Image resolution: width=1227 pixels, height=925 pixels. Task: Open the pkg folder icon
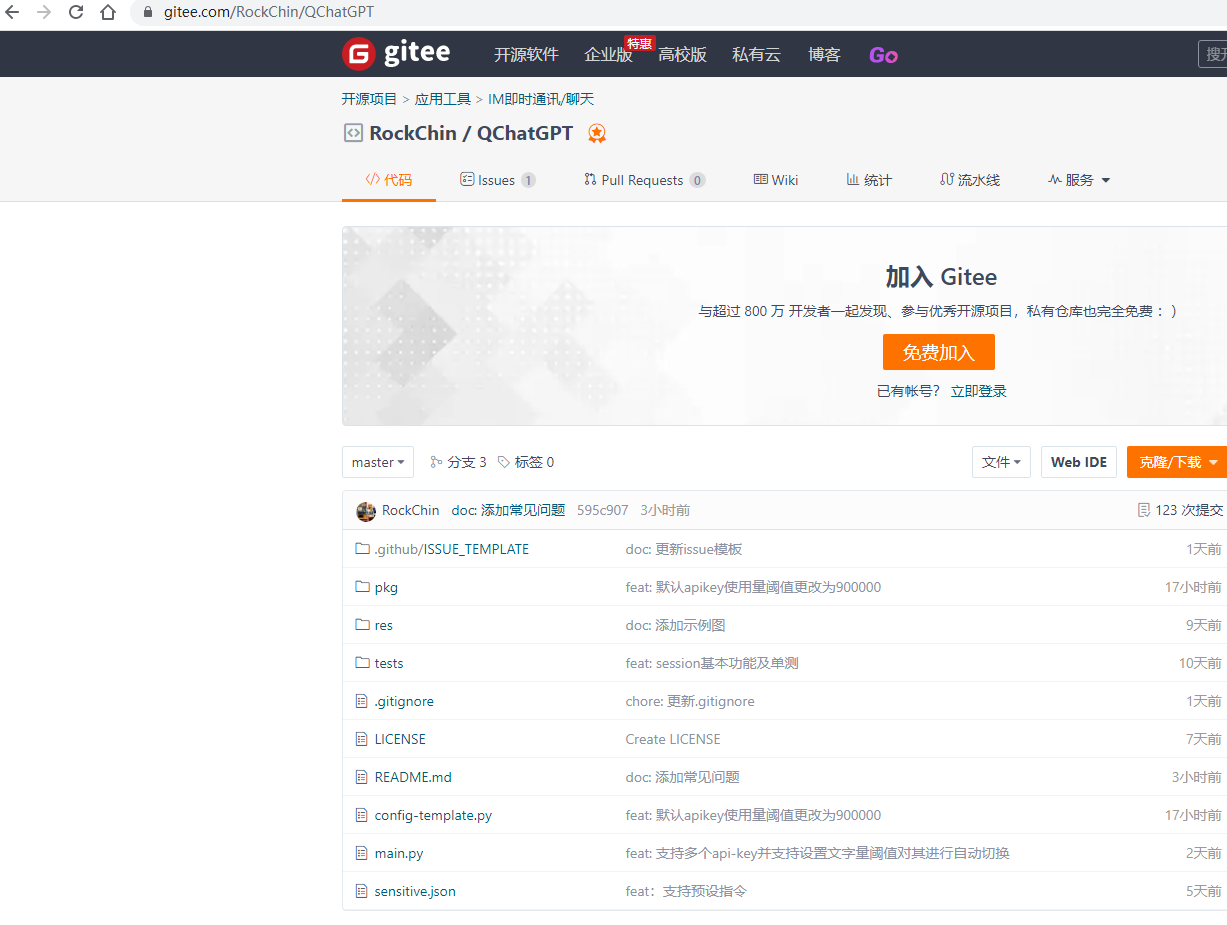[x=362, y=587]
